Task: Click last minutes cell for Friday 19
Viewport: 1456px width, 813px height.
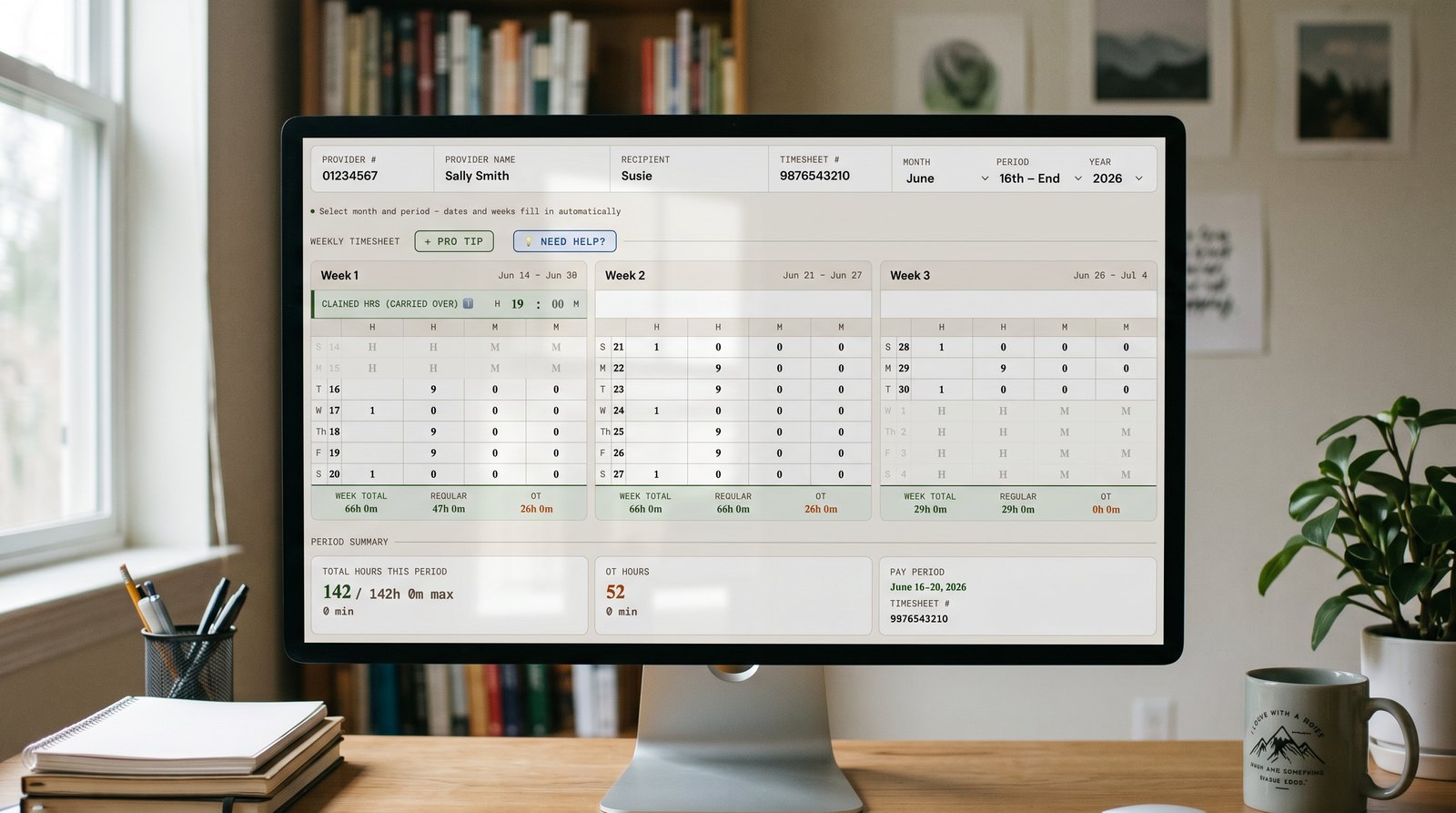Action: (x=556, y=452)
